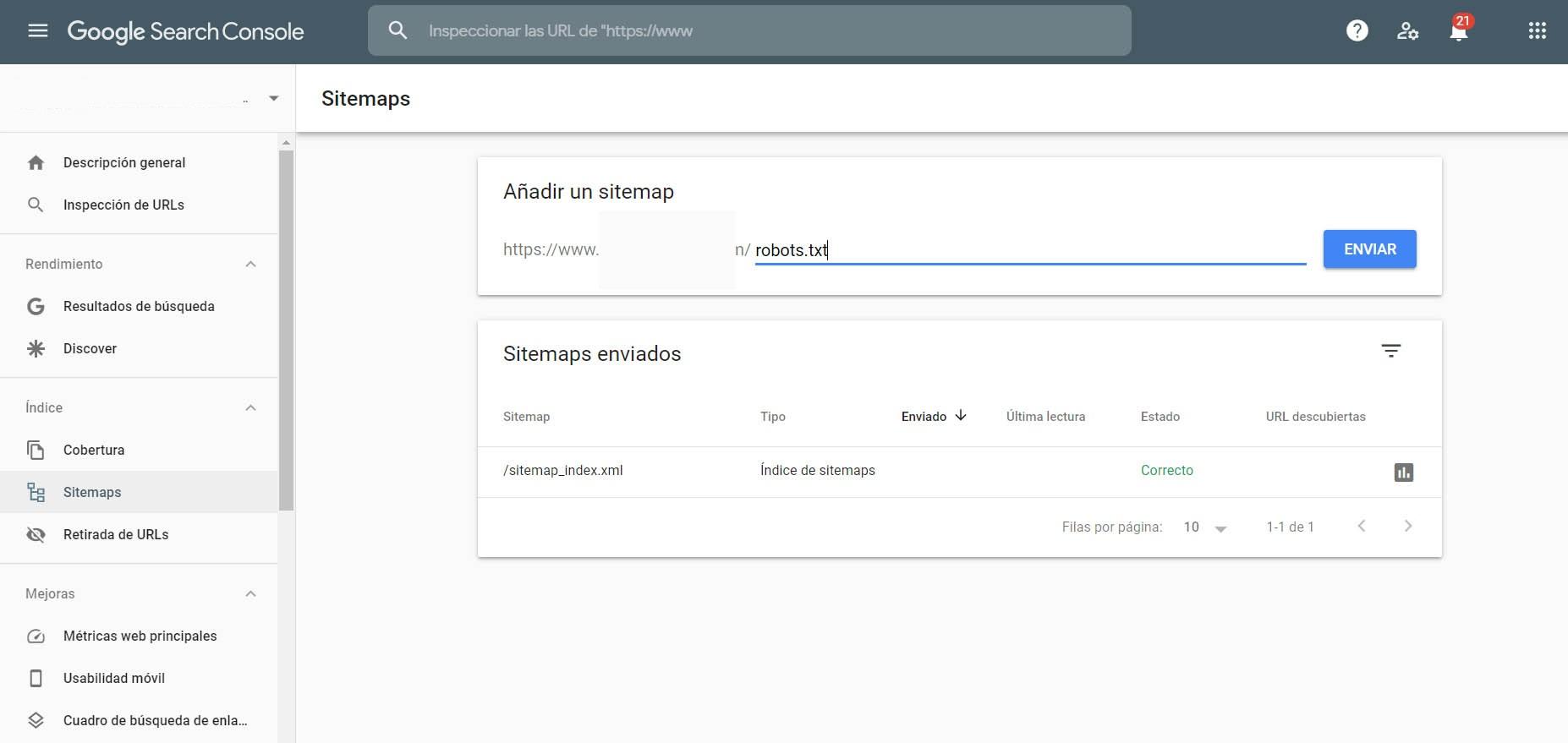Image resolution: width=1568 pixels, height=743 pixels.
Task: Click the Estado column header
Action: [x=1160, y=417]
